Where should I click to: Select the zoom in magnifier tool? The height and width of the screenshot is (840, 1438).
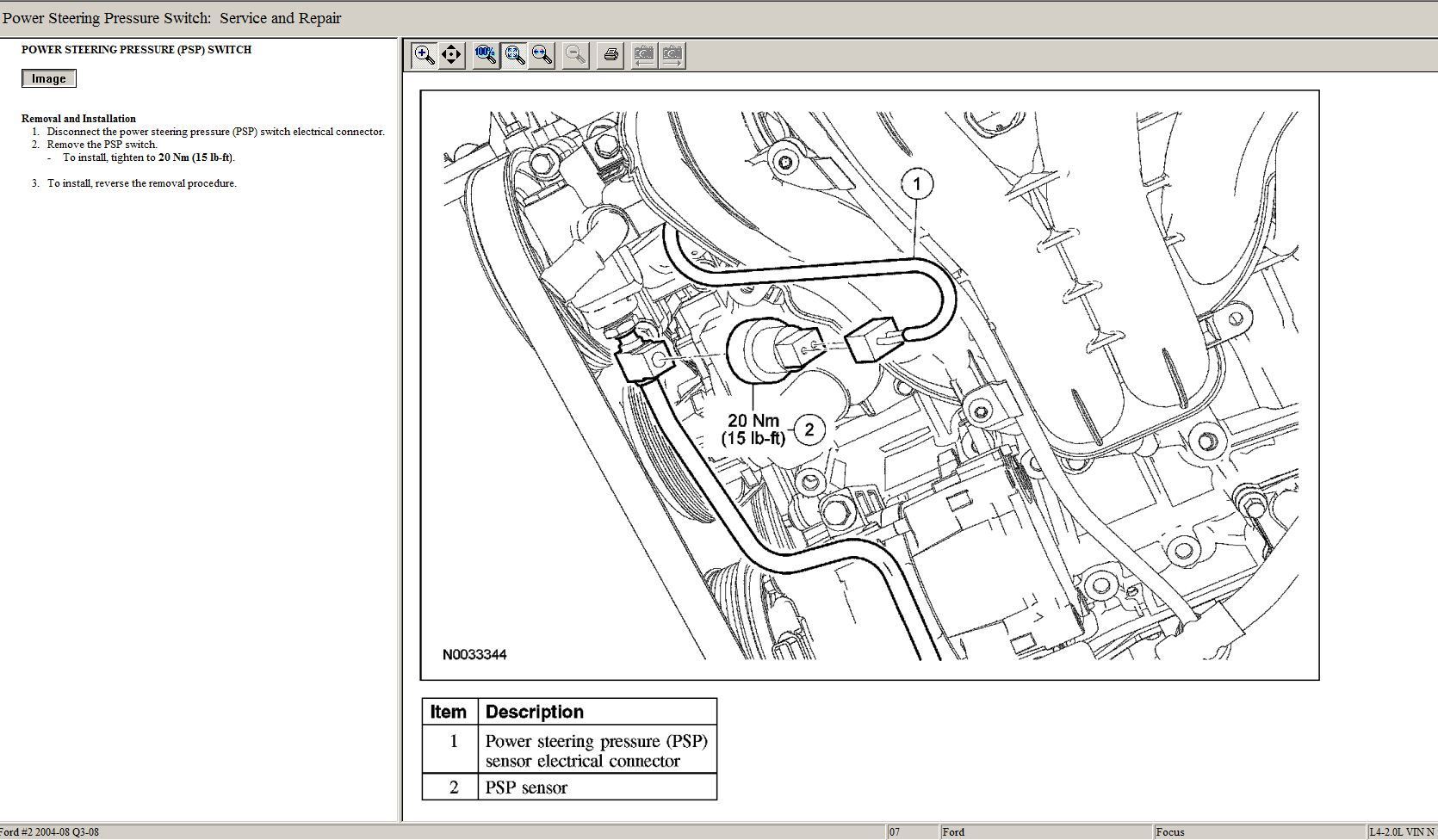point(424,56)
